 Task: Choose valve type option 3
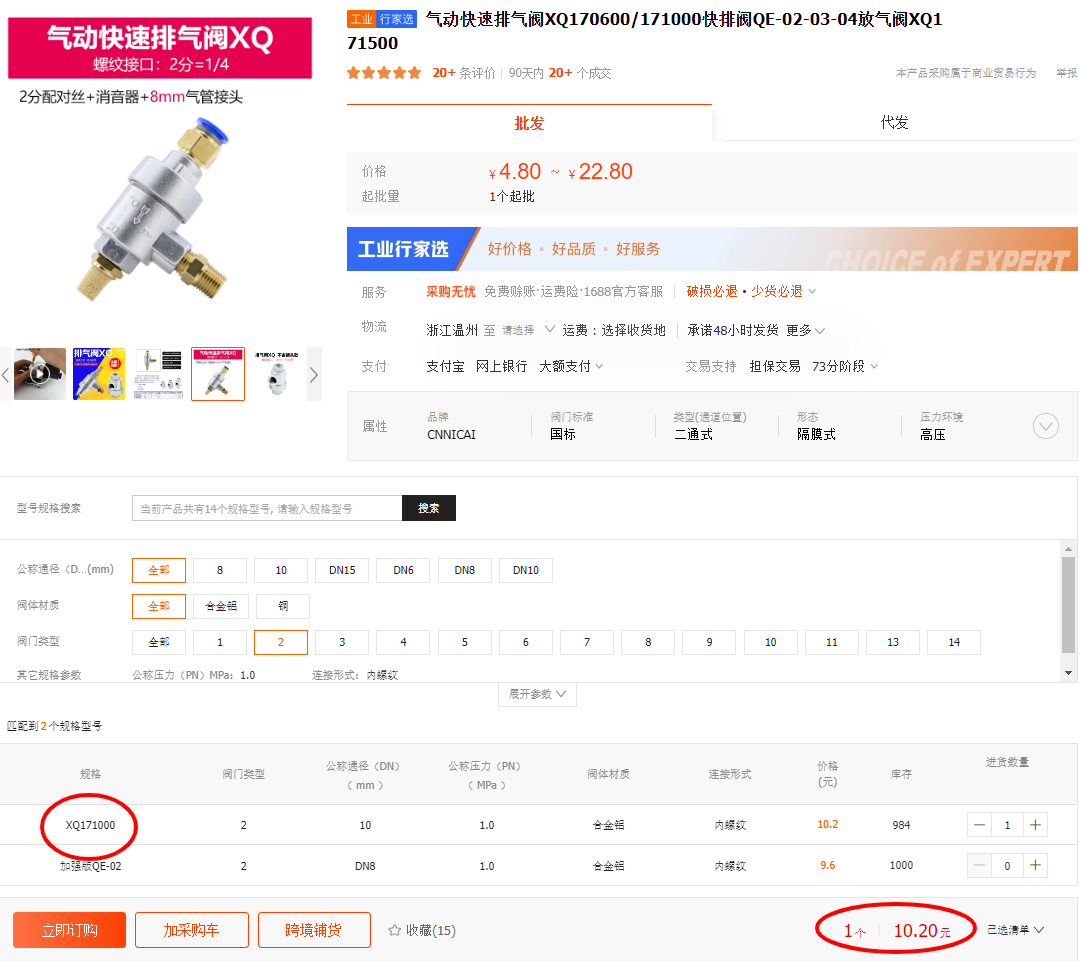pos(342,642)
